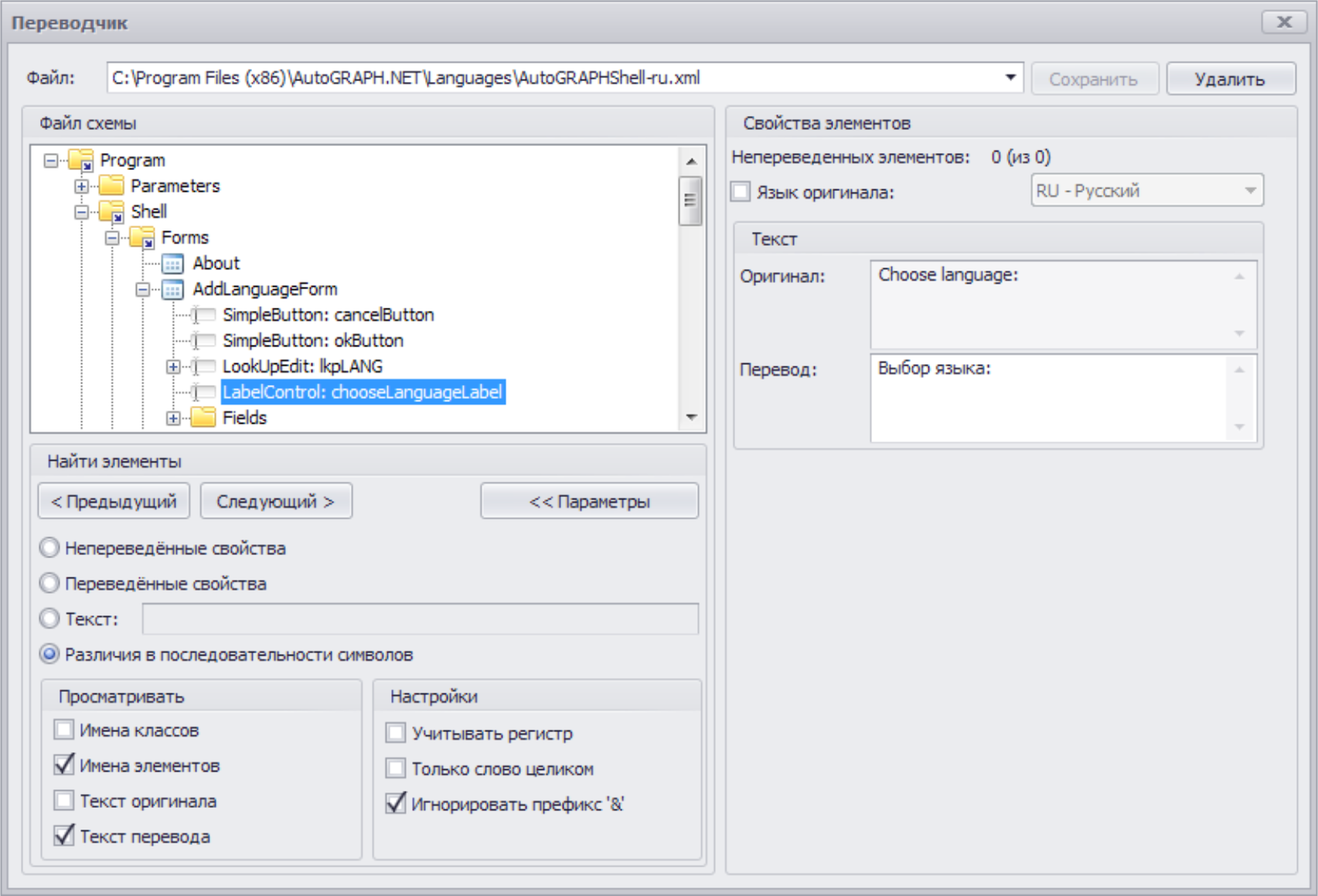The height and width of the screenshot is (896, 1318).
Task: Click the Текст search input field
Action: pyautogui.click(x=421, y=619)
